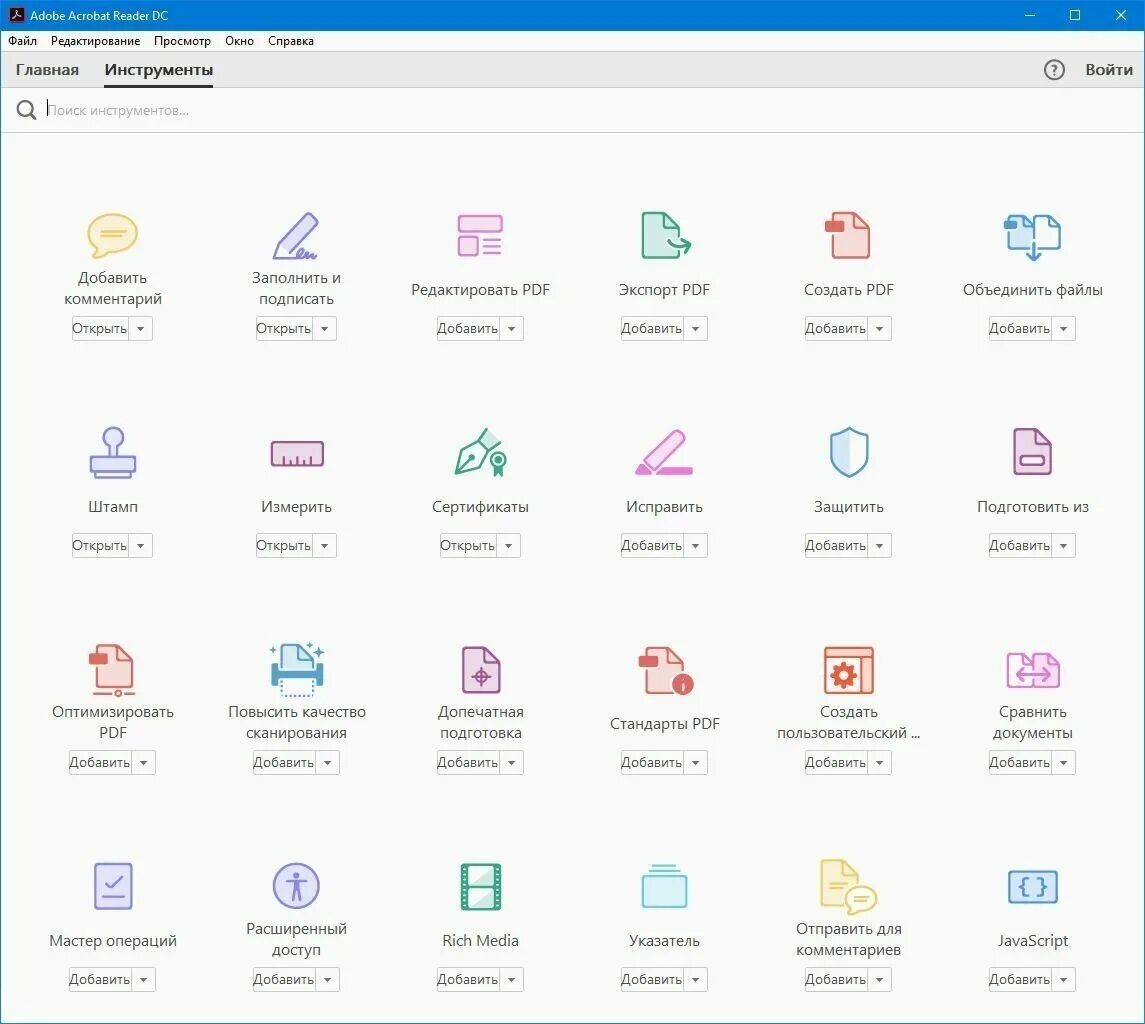This screenshot has width=1145, height=1024.
Task: Click the Мастер операций checklist icon
Action: [113, 887]
